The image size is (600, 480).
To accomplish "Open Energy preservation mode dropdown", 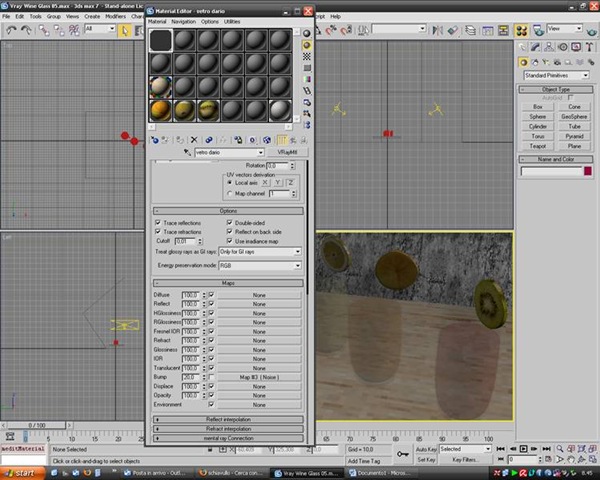I will 260,266.
